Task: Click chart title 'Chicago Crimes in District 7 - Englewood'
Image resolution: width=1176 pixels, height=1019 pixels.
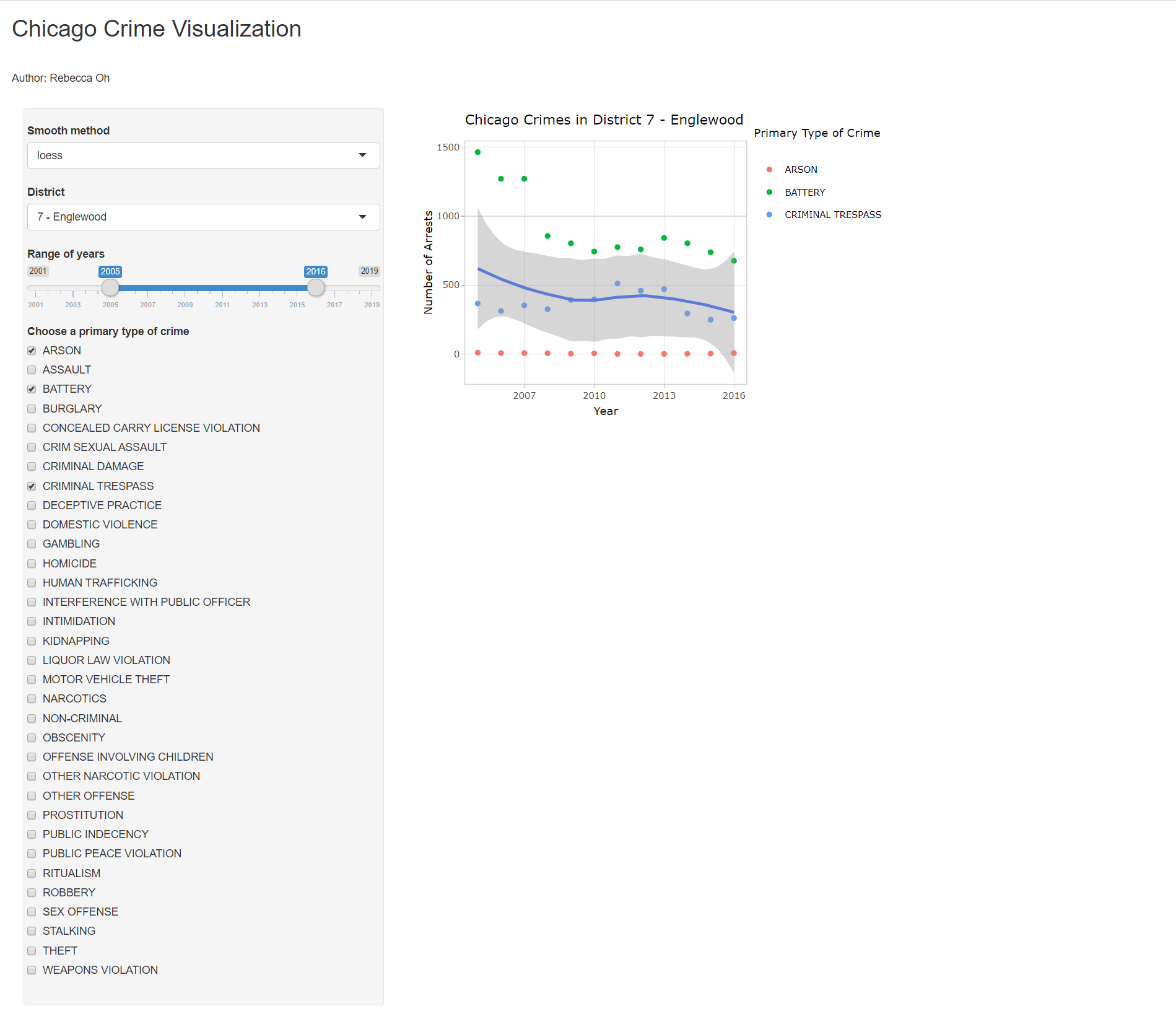Action: click(604, 120)
